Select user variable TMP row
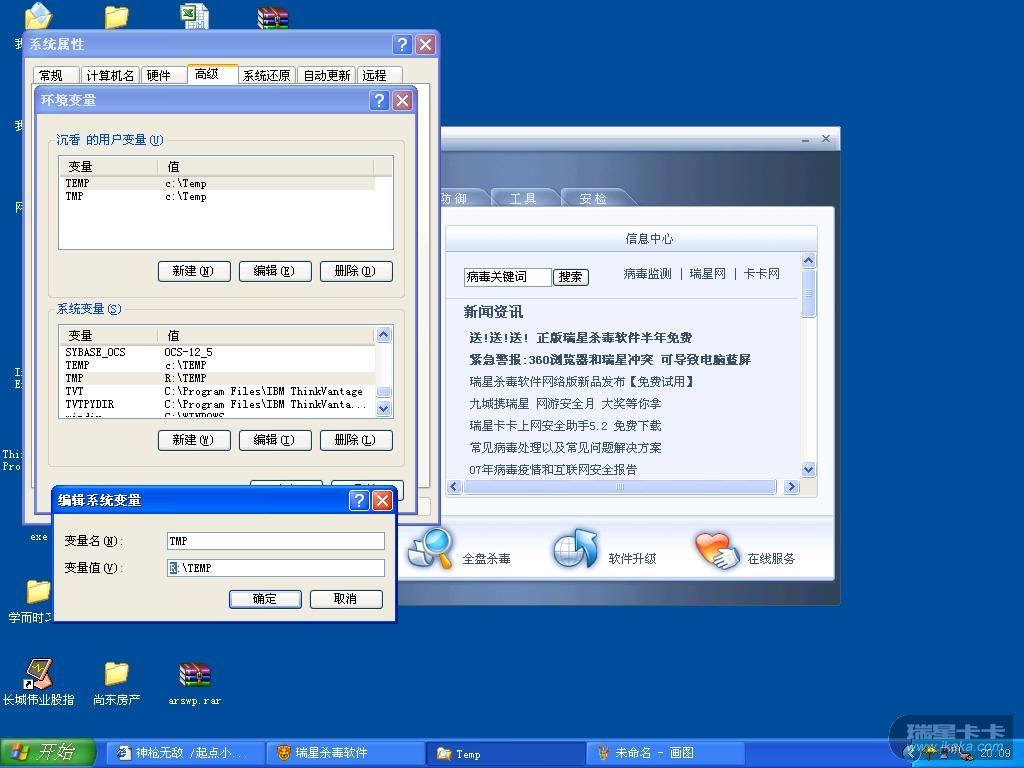 [x=218, y=197]
